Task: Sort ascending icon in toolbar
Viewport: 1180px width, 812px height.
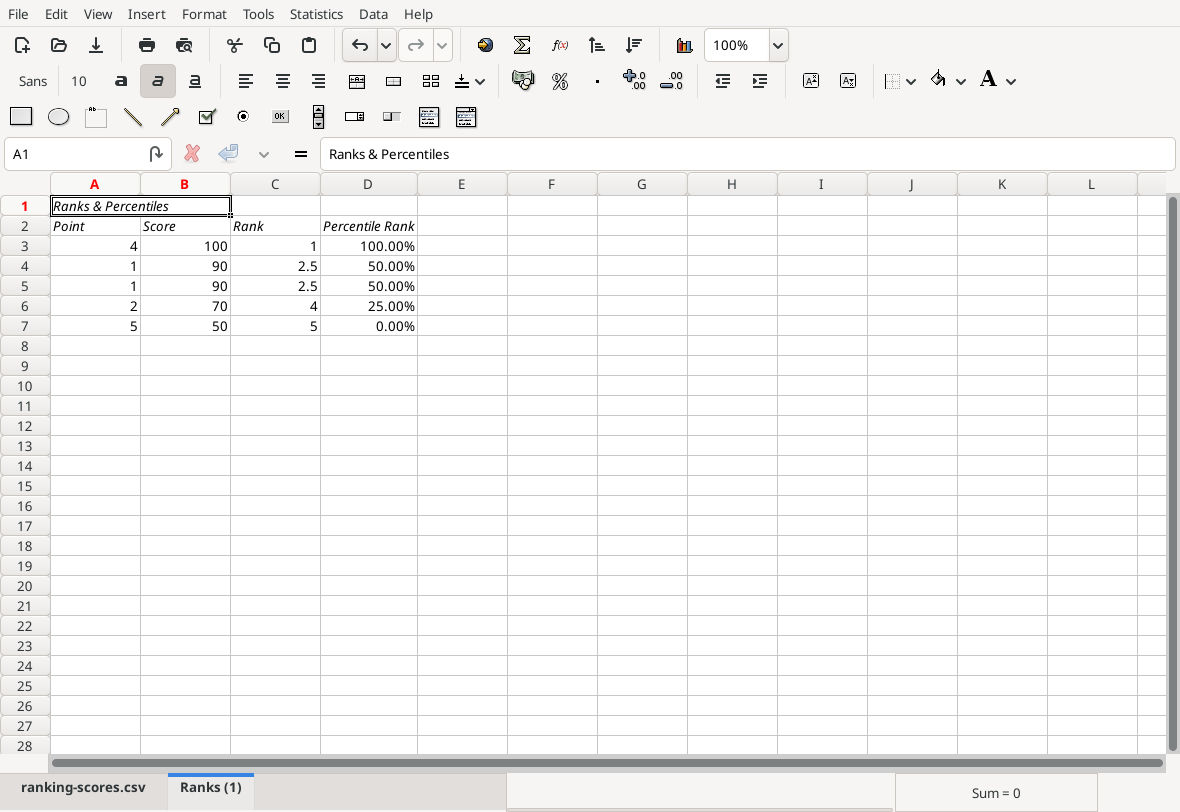Action: 597,45
